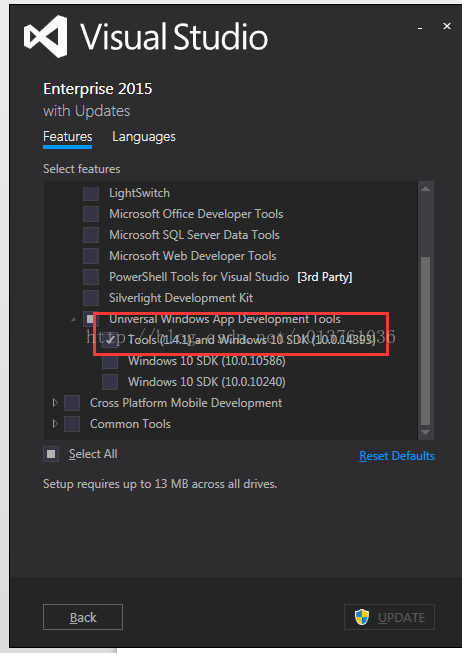The width and height of the screenshot is (462, 653).
Task: Click the Common Tools label
Action: pyautogui.click(x=130, y=424)
